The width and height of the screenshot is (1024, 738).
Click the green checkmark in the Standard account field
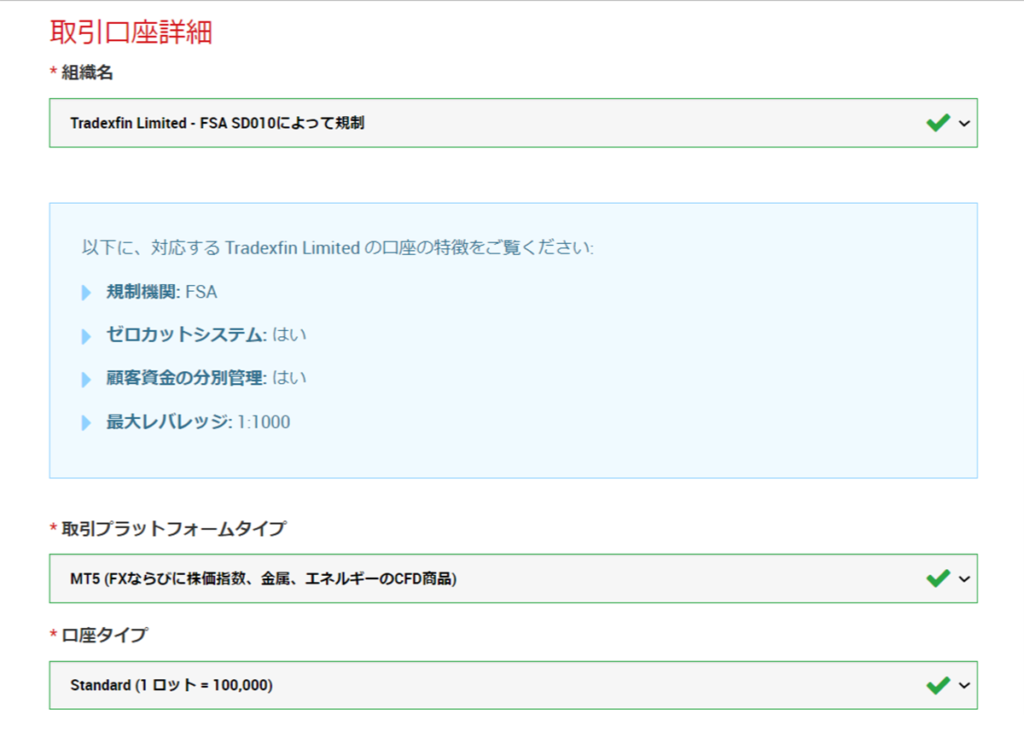tap(938, 684)
